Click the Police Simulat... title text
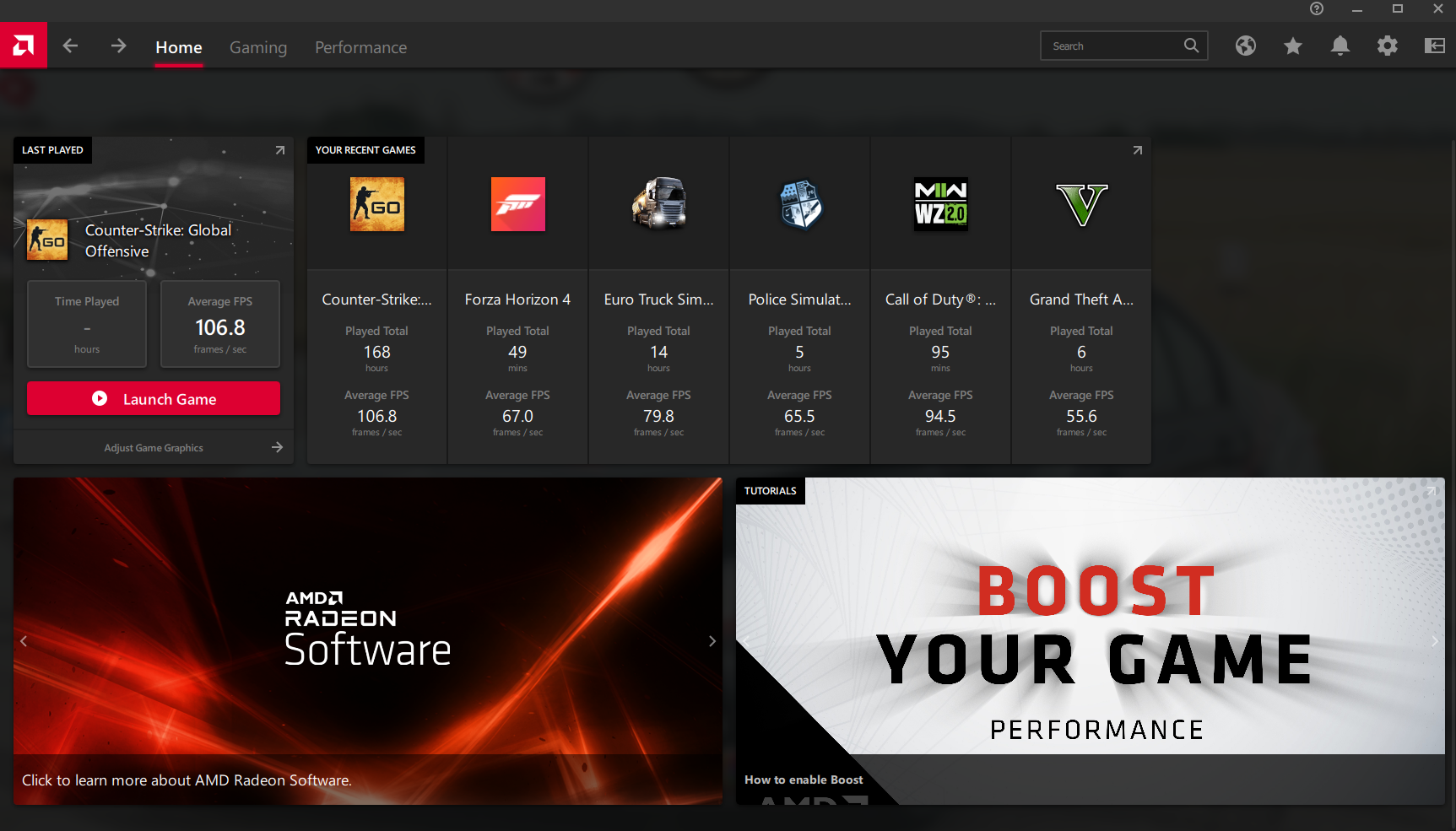 click(x=799, y=299)
